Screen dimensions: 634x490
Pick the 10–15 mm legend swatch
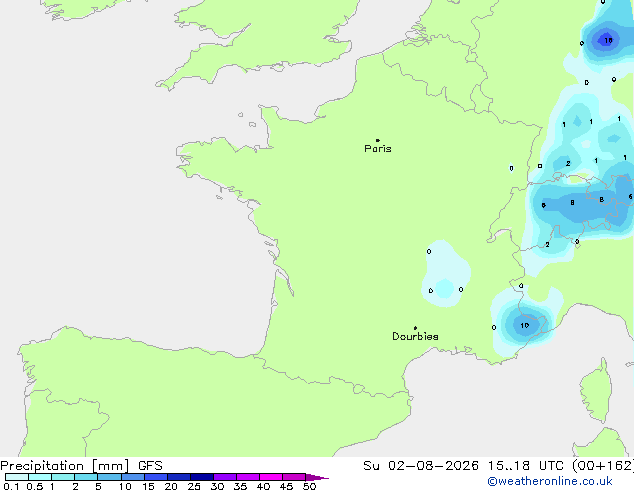pyautogui.click(x=133, y=477)
